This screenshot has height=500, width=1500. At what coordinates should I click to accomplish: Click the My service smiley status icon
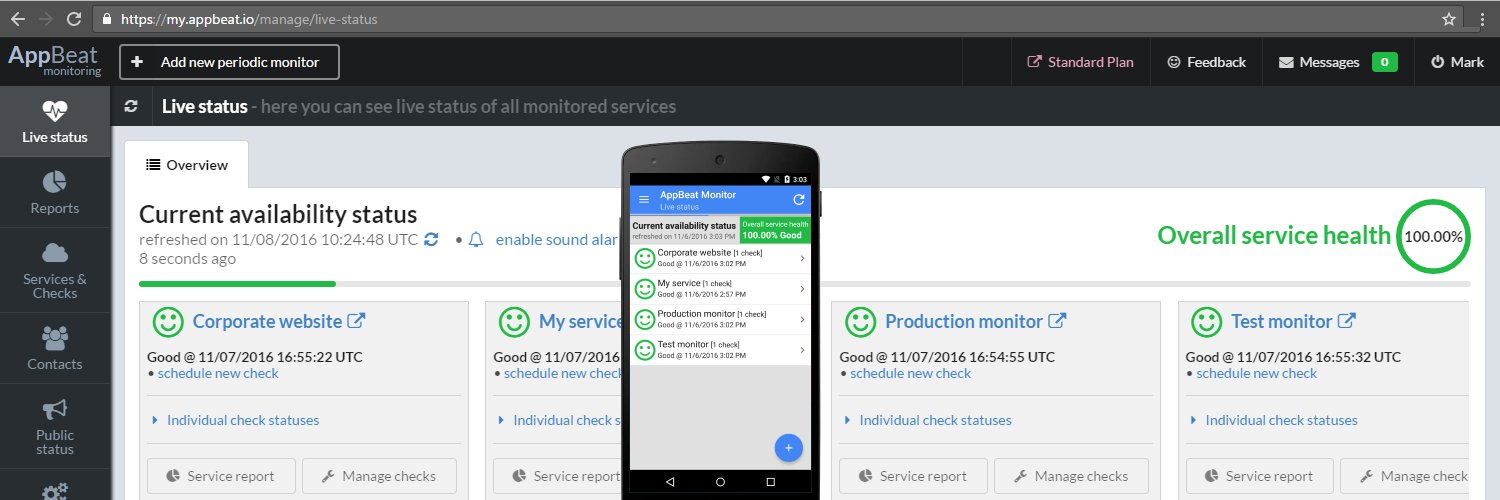[514, 321]
